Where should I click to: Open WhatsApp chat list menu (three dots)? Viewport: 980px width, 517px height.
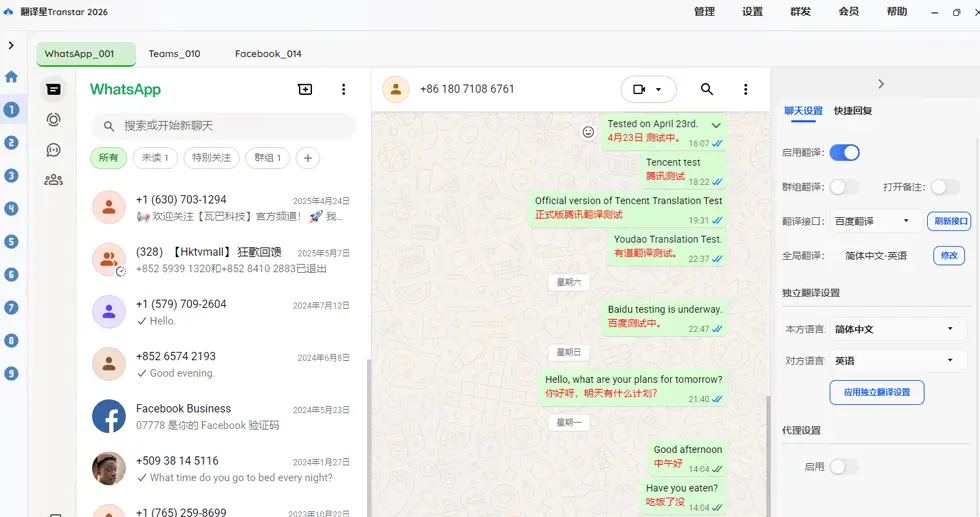343,89
